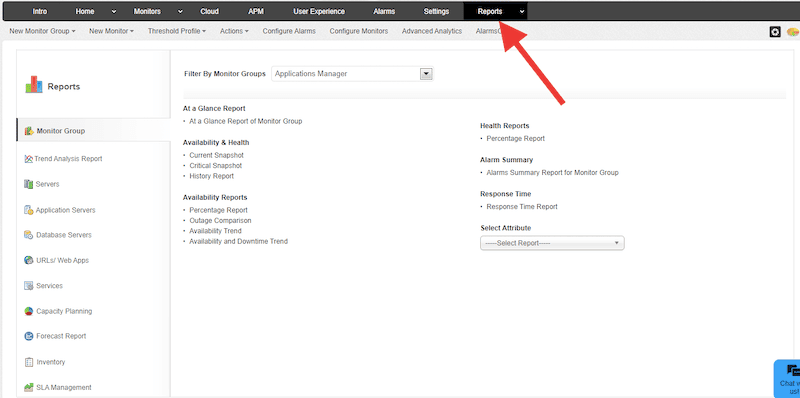Viewport: 800px width, 398px height.
Task: Open the New Monitor dropdown
Action: point(111,31)
